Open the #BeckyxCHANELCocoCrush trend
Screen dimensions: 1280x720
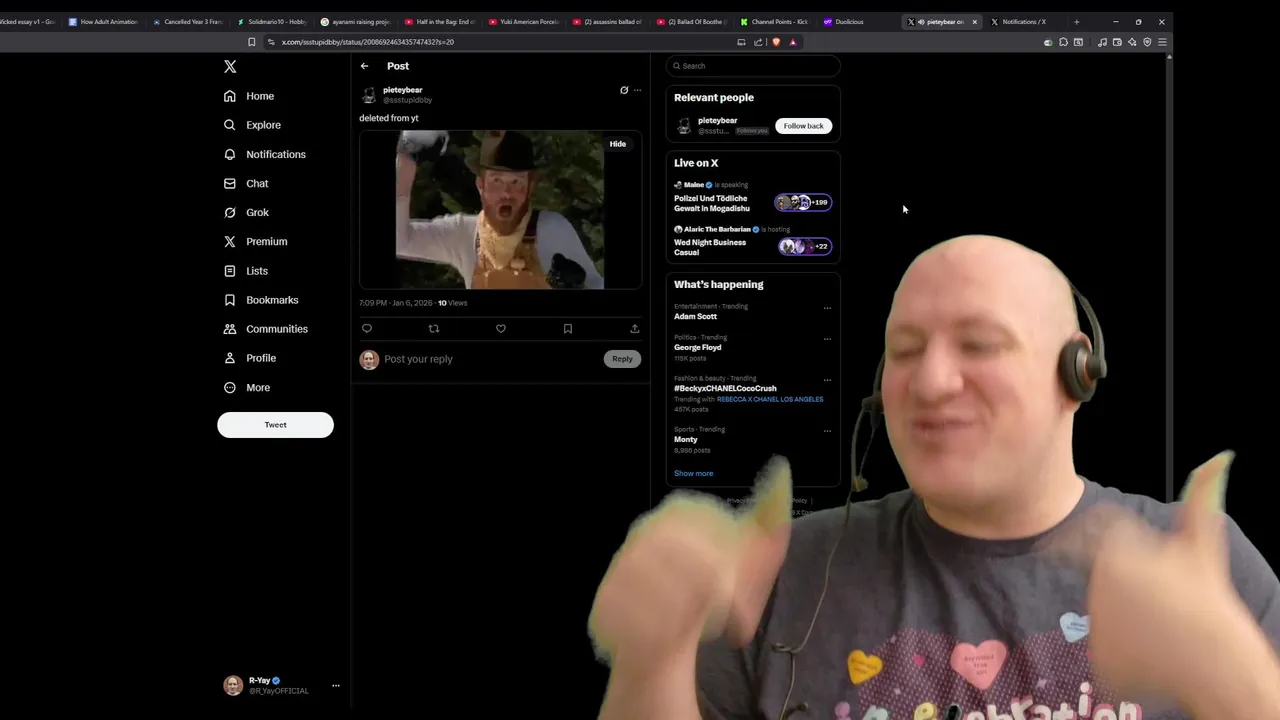(x=725, y=388)
